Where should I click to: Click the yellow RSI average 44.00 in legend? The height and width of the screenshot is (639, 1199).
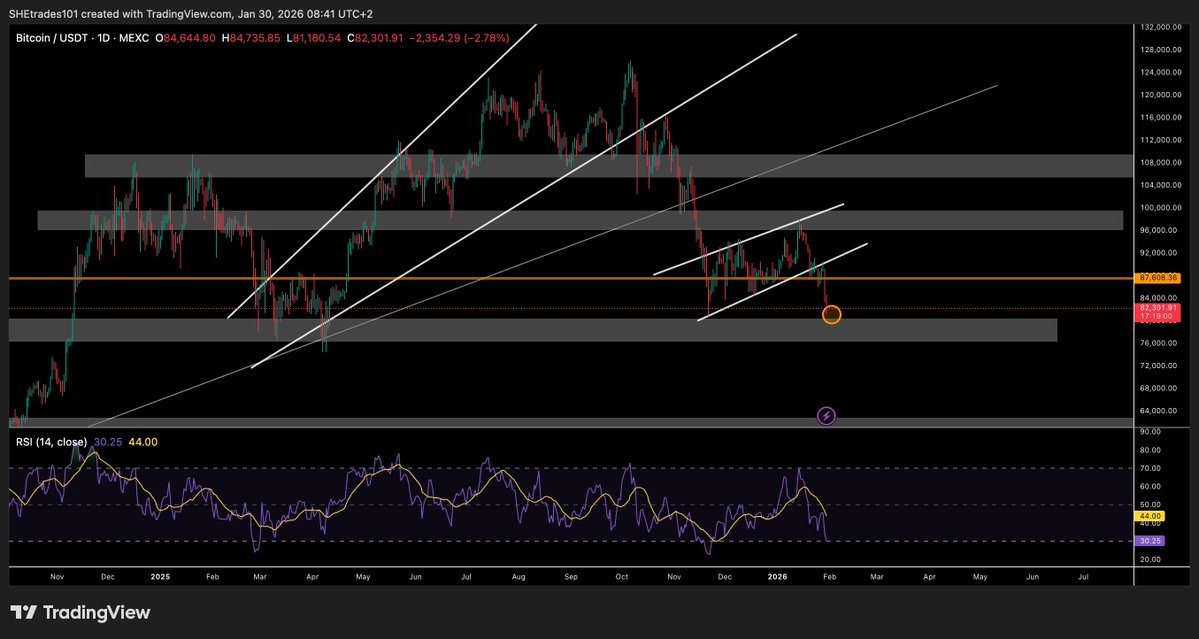pos(141,442)
